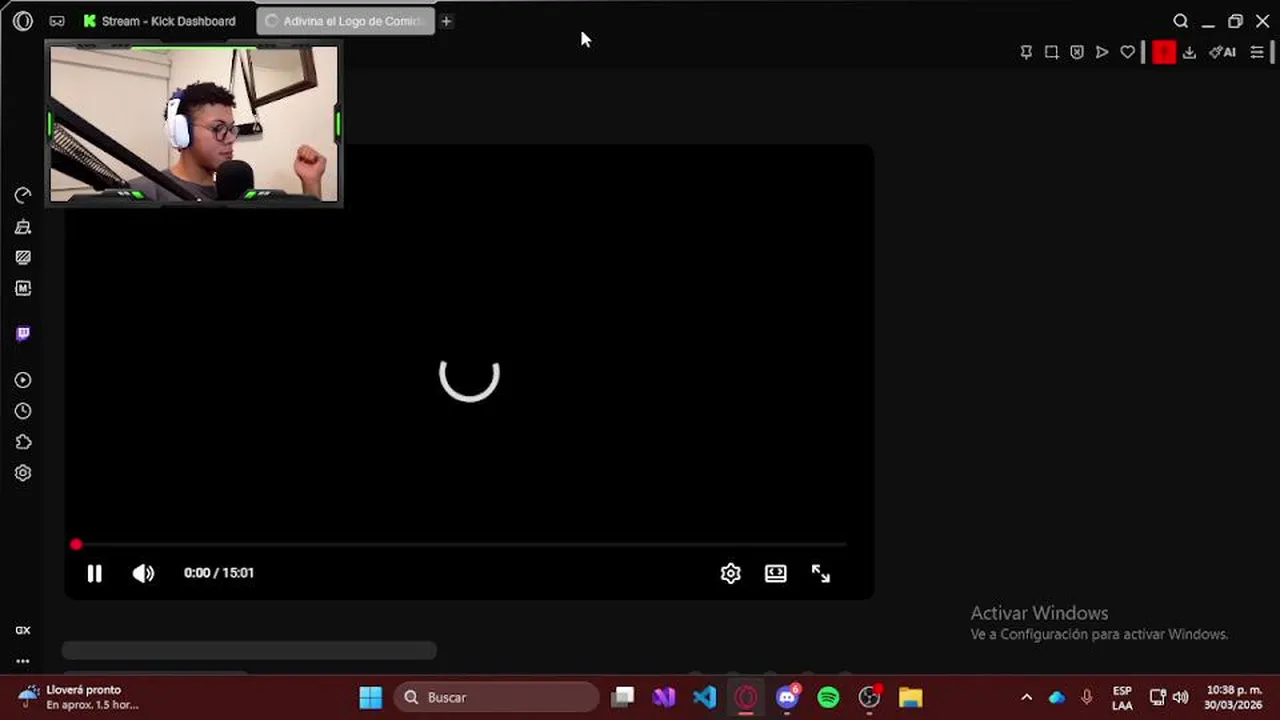The width and height of the screenshot is (1280, 720).
Task: Open the Opera GX main menu logo
Action: 23,21
